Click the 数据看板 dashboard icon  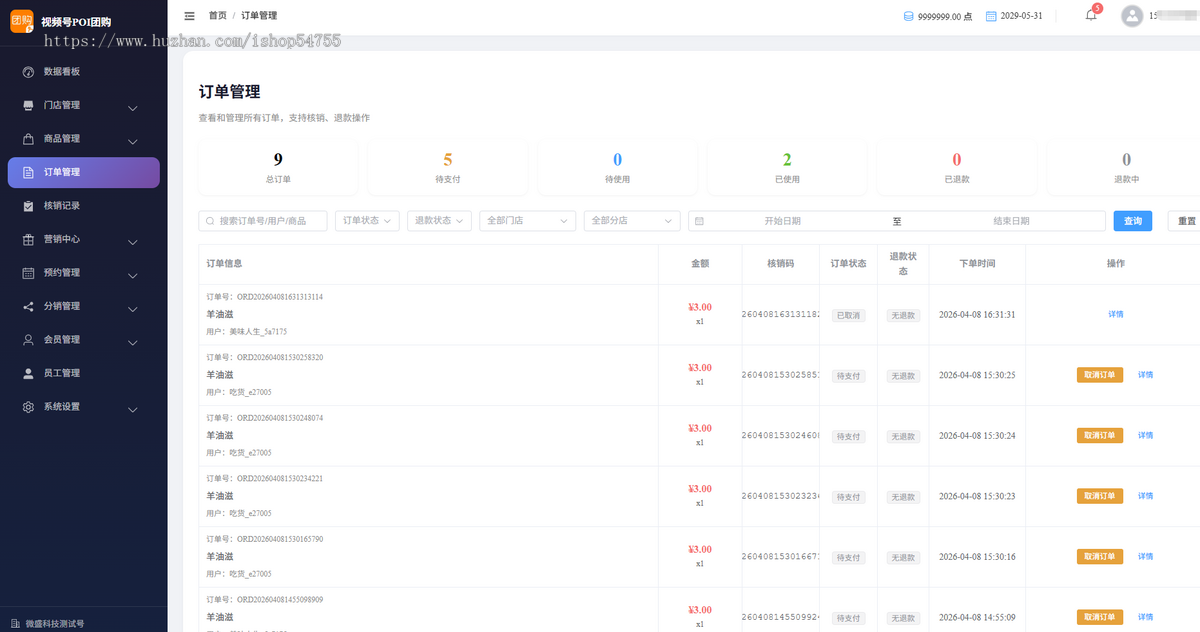28,72
